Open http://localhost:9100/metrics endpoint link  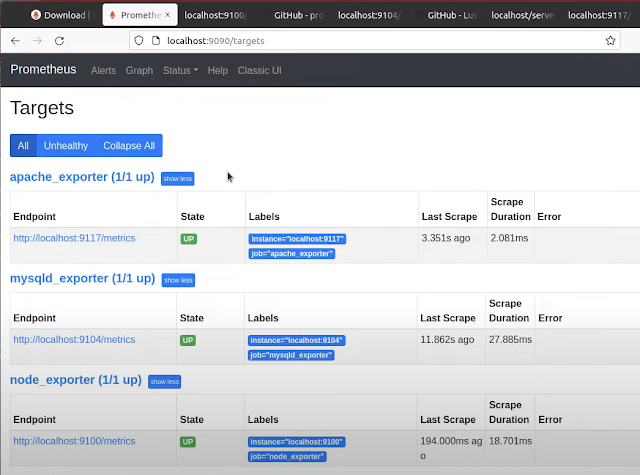click(74, 442)
